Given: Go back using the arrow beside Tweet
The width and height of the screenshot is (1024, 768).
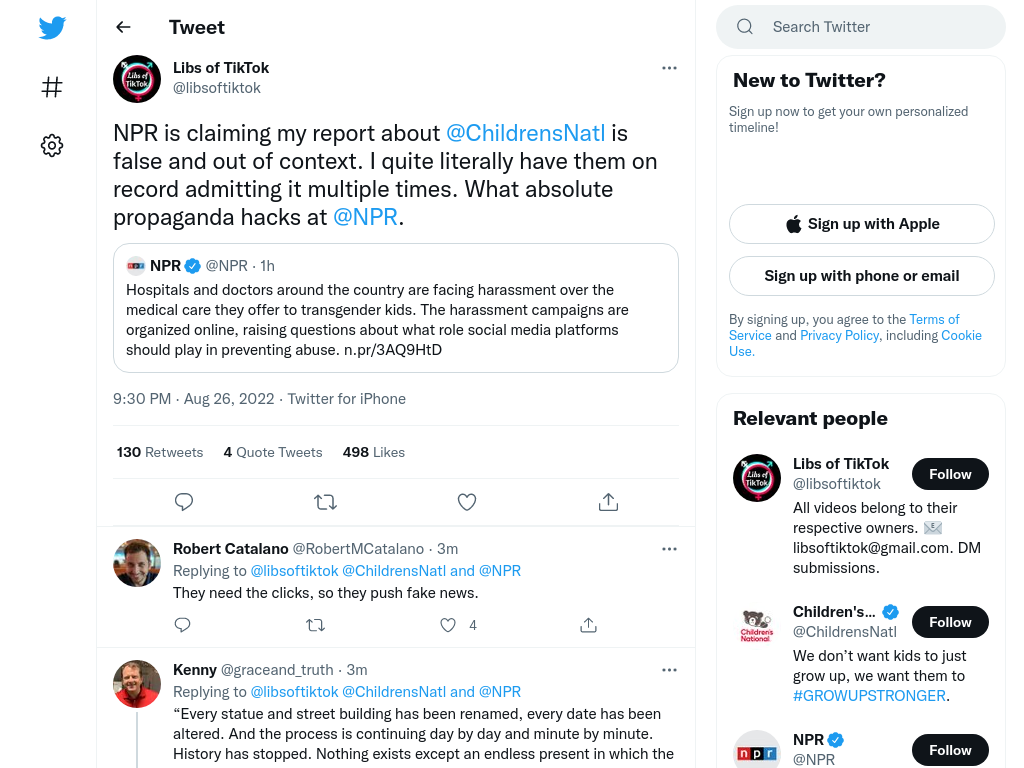Looking at the screenshot, I should coord(123,27).
